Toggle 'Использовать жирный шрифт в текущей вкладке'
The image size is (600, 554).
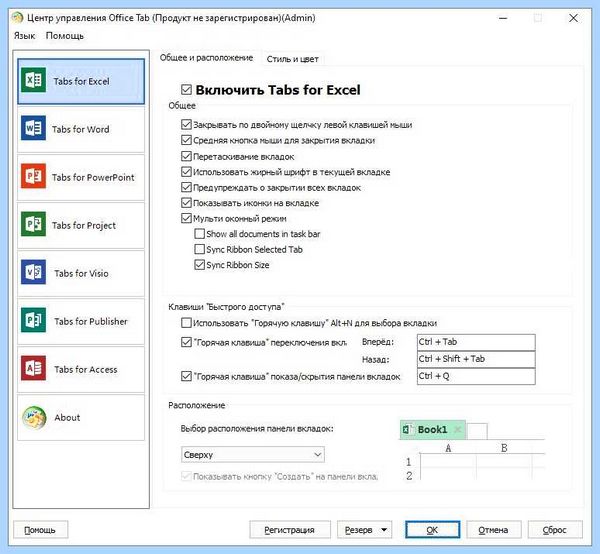point(186,172)
